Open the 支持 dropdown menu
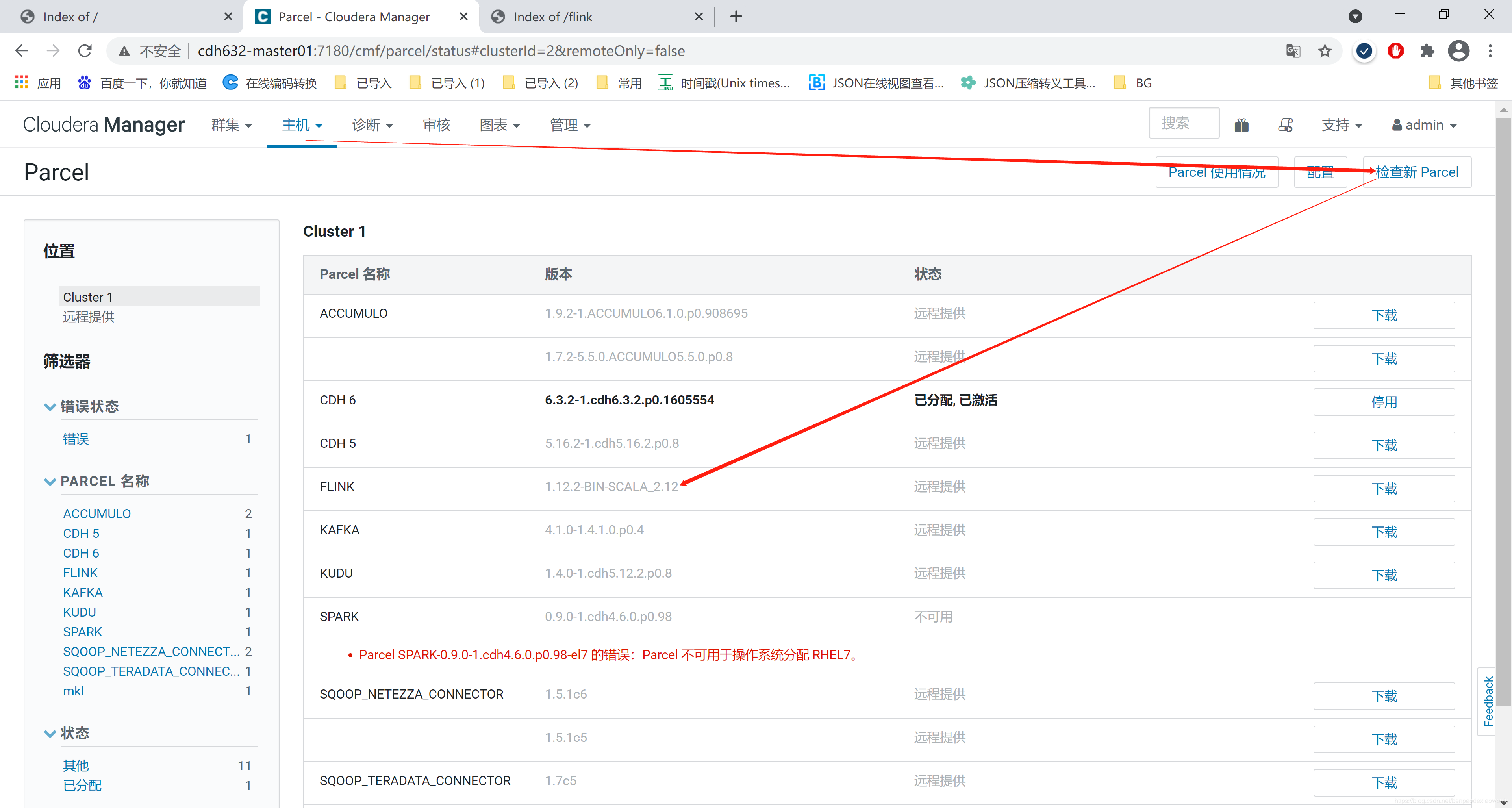1512x808 pixels. pyautogui.click(x=1342, y=125)
